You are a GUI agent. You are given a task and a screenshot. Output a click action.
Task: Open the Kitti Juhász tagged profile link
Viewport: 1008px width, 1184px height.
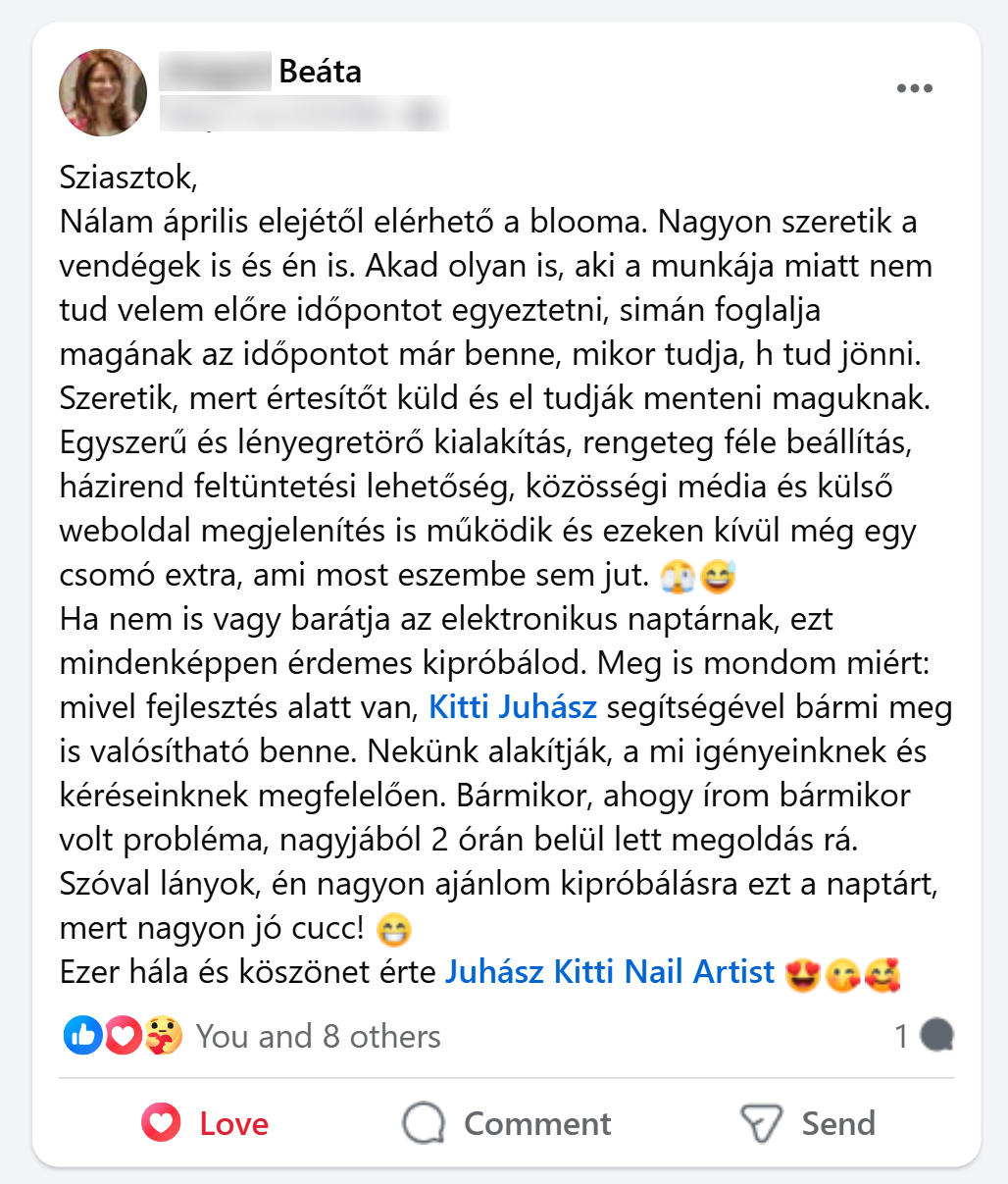point(513,706)
